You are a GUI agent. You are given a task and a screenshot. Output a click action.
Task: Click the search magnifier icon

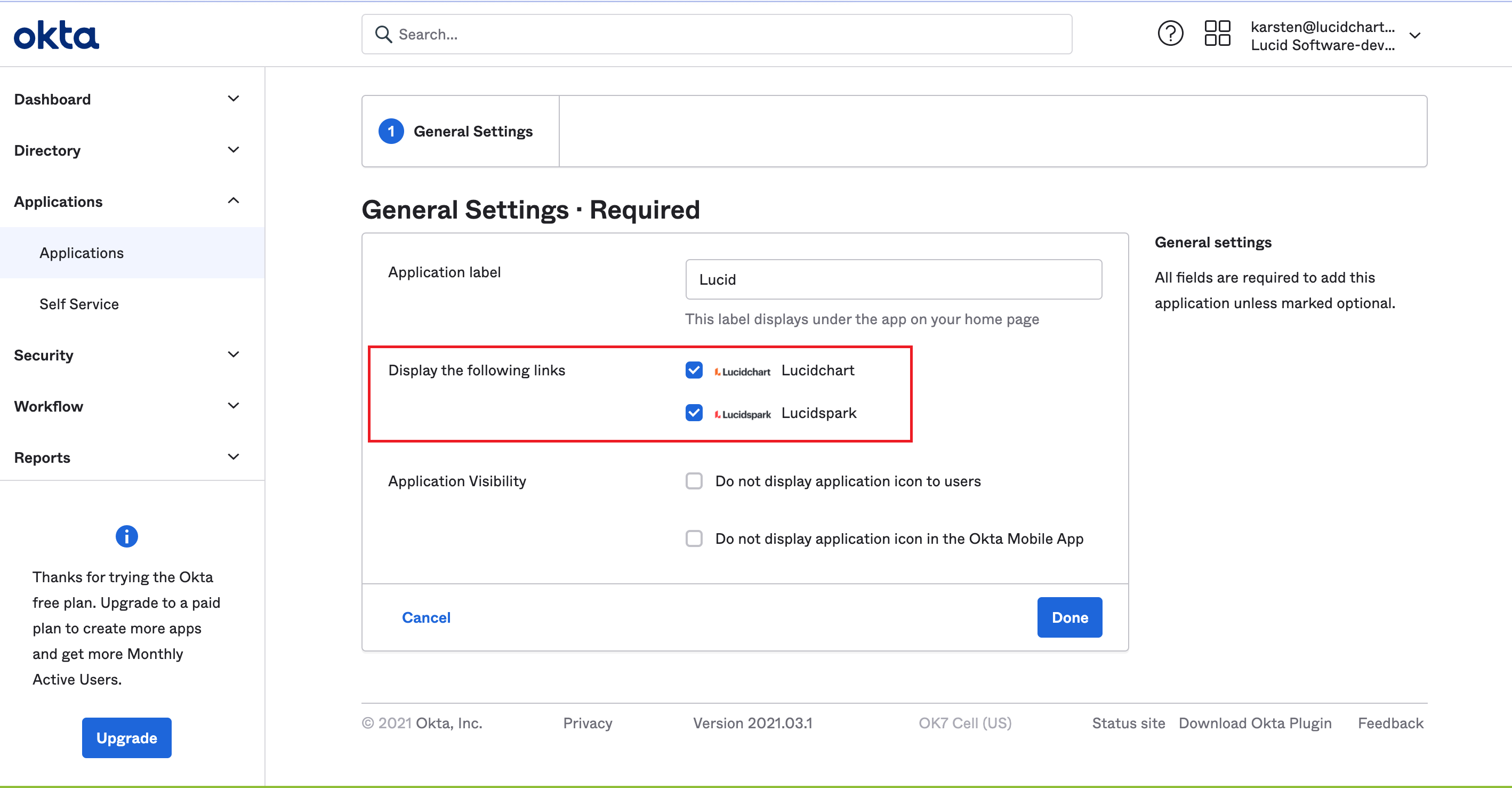pyautogui.click(x=384, y=34)
